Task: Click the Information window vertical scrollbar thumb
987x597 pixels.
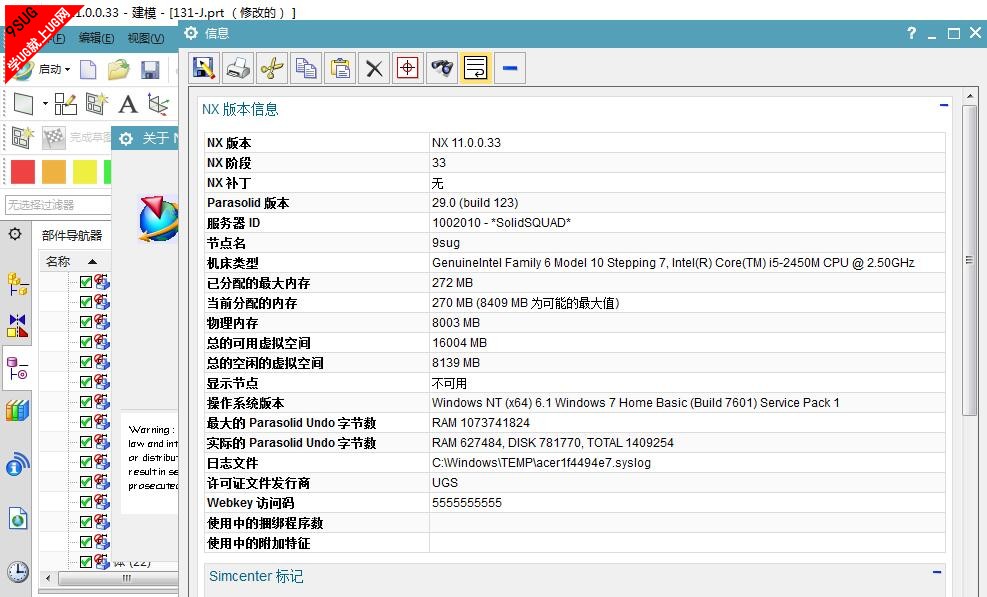Action: click(969, 260)
